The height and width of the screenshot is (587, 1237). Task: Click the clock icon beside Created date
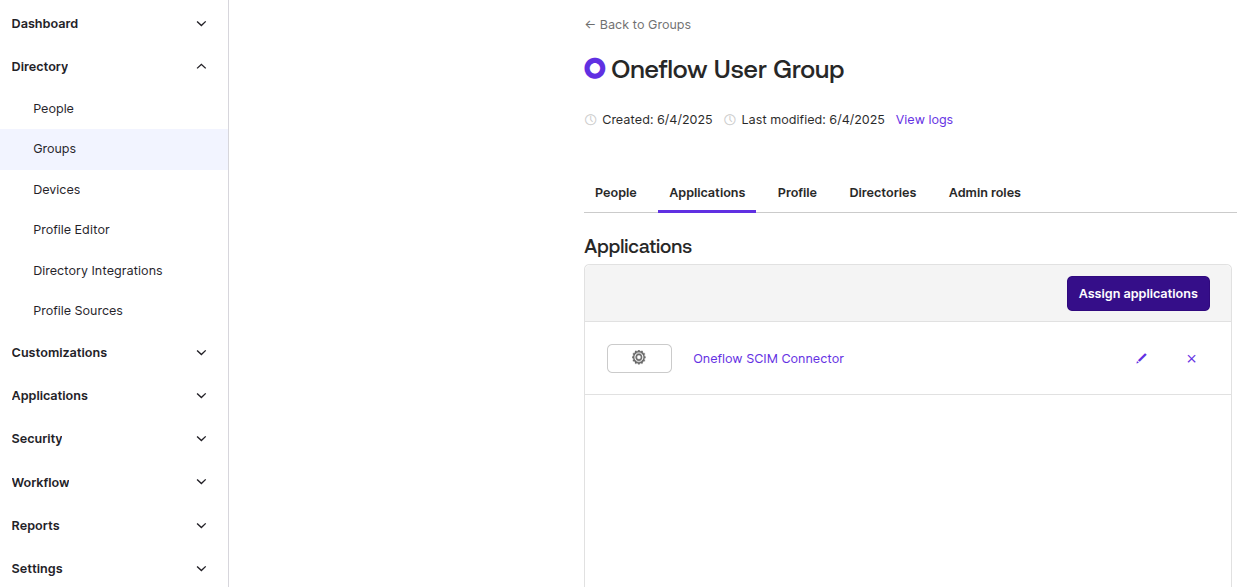(590, 120)
